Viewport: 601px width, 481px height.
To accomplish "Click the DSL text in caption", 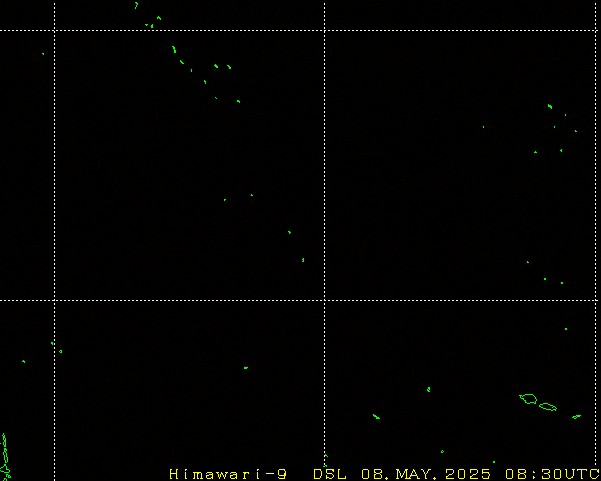I will point(330,474).
